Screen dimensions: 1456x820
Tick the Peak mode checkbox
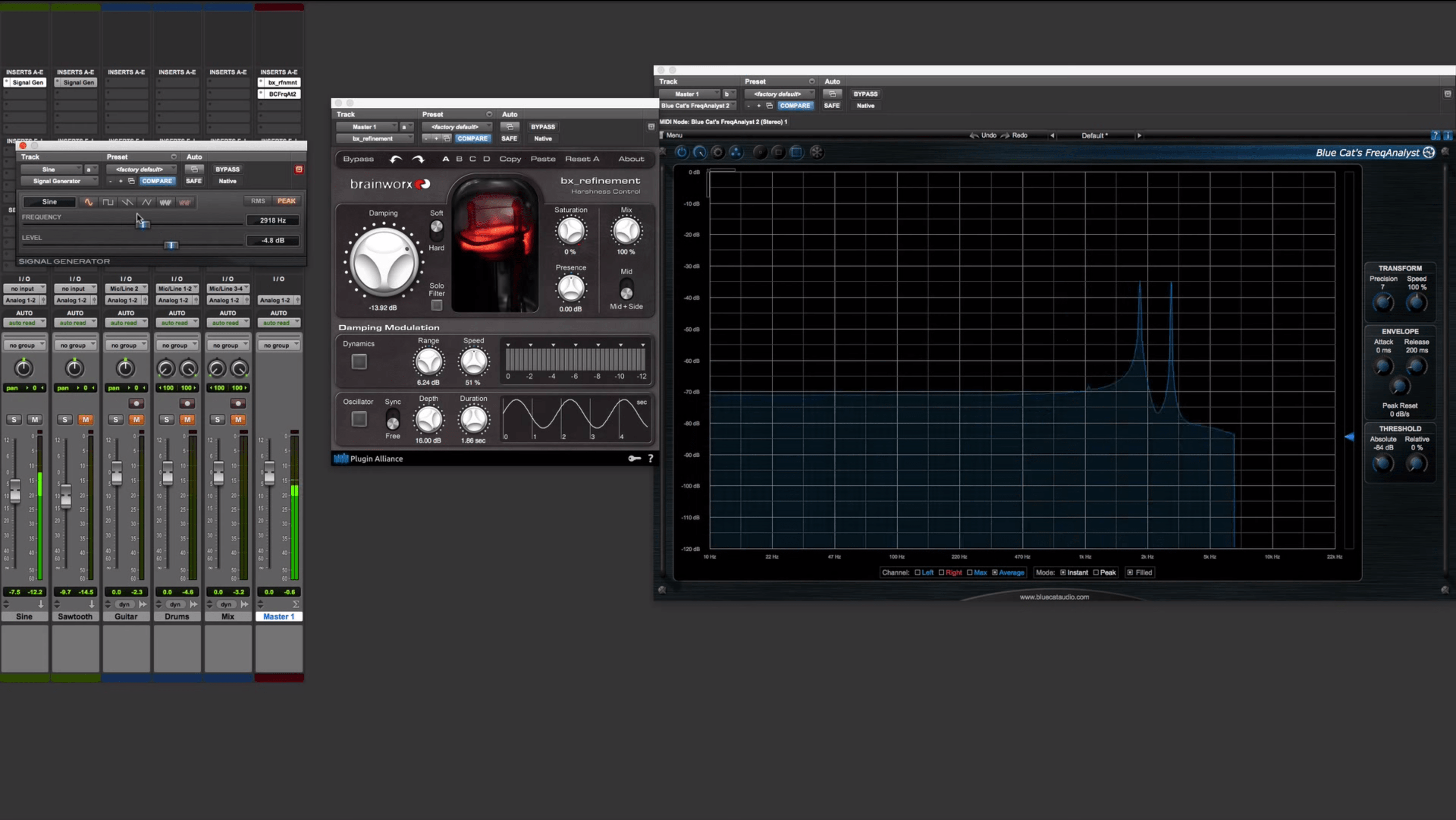tap(1096, 572)
